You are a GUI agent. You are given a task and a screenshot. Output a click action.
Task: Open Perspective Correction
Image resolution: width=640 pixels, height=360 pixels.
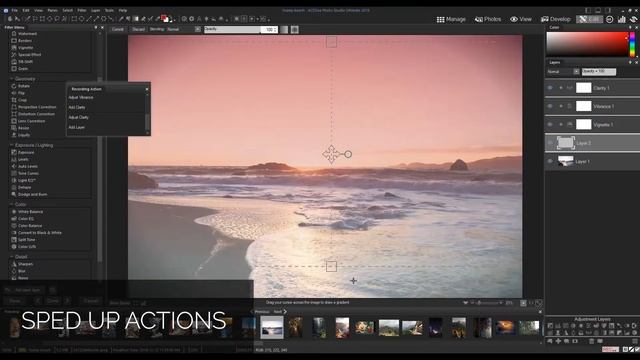point(34,107)
